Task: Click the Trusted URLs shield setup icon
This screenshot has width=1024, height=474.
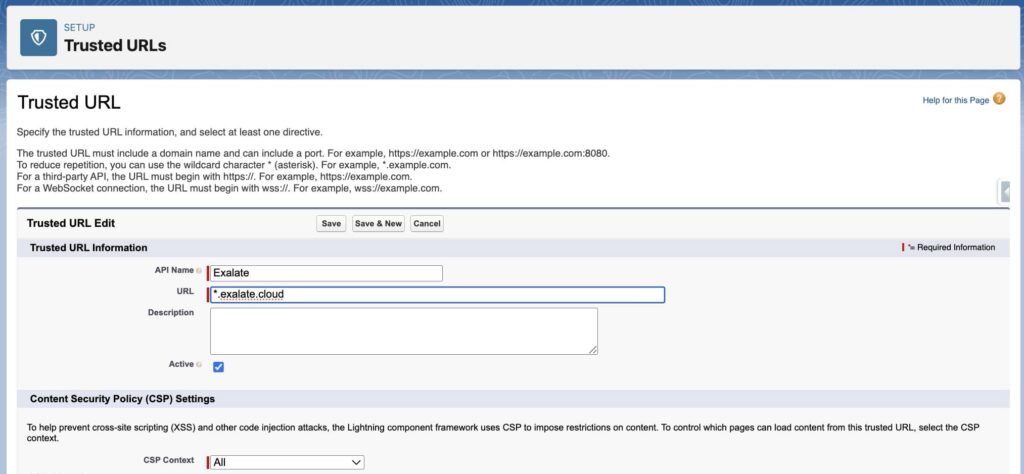Action: tap(39, 37)
